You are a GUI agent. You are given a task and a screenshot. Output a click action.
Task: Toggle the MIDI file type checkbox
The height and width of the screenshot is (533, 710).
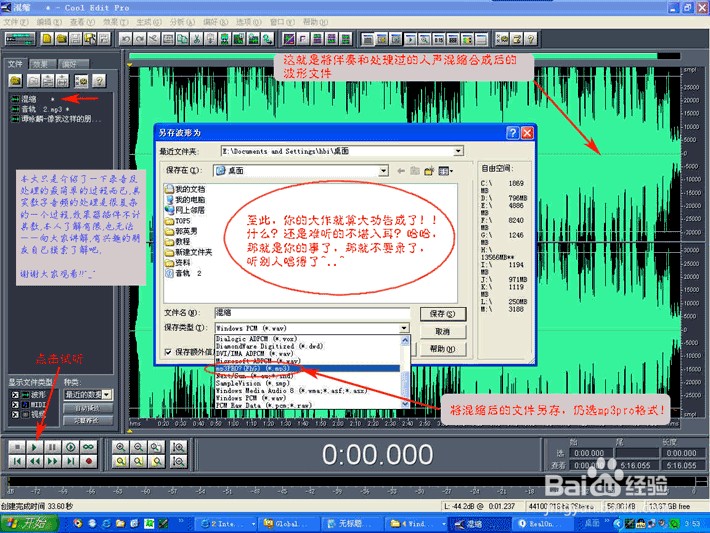[x=15, y=404]
